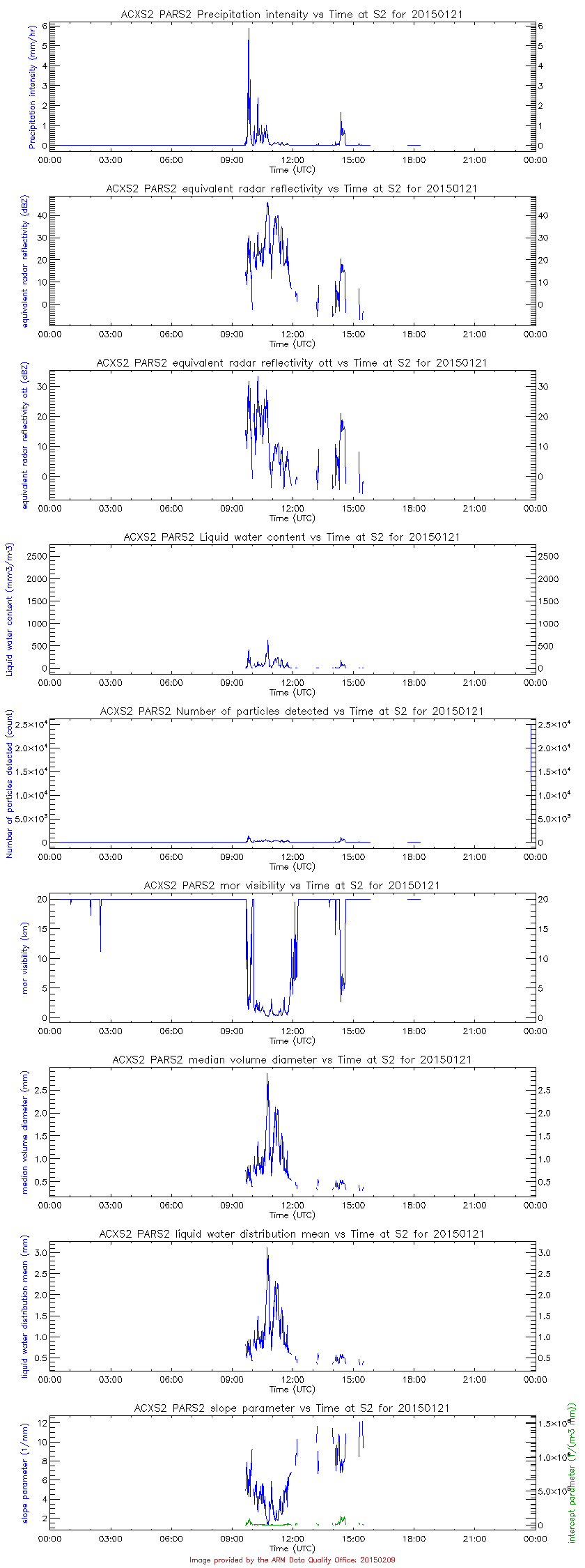
Task: Click the equivalent radar reflectivity plot title
Action: coord(292,189)
